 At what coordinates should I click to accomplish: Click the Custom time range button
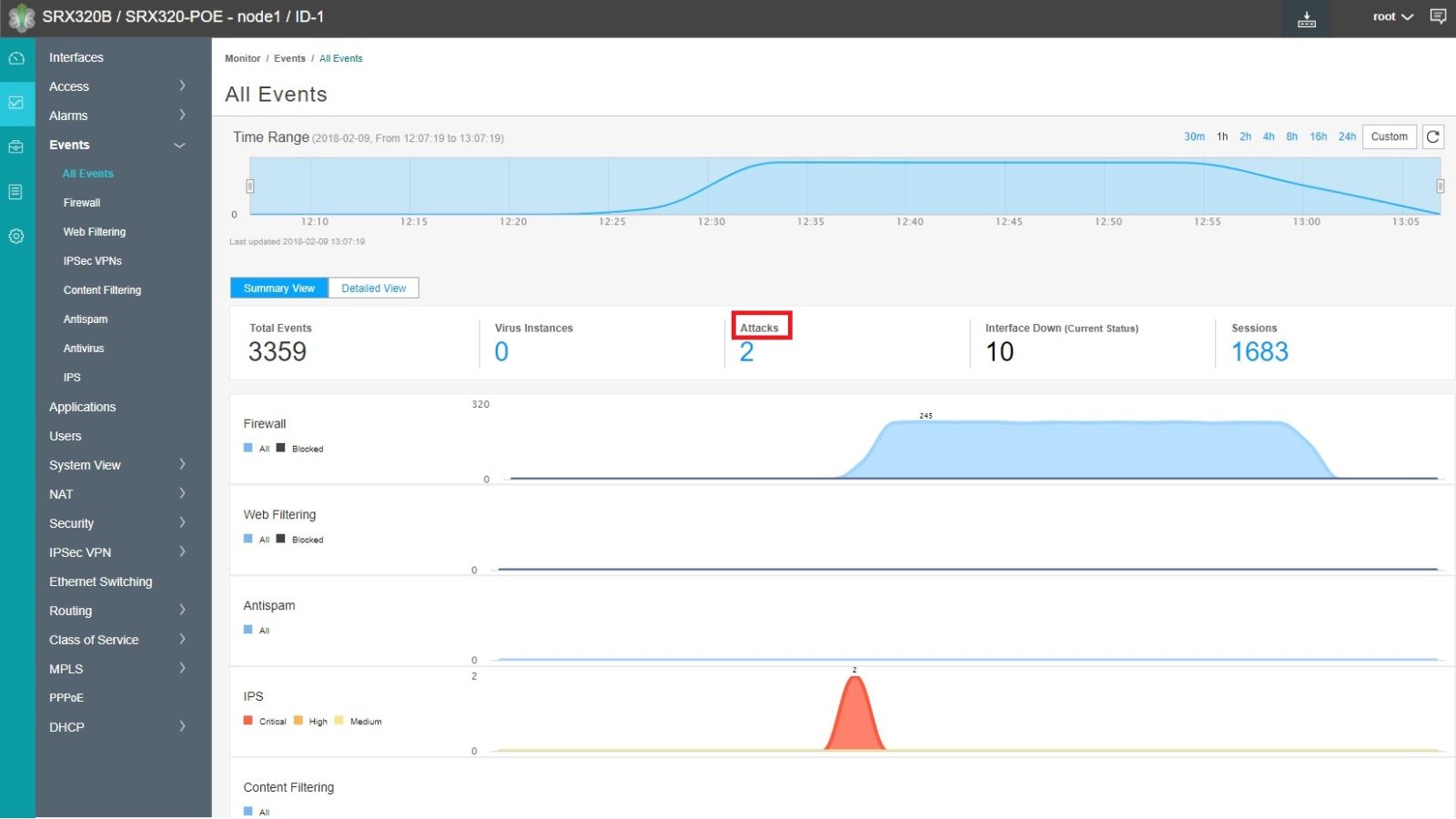tap(1389, 136)
